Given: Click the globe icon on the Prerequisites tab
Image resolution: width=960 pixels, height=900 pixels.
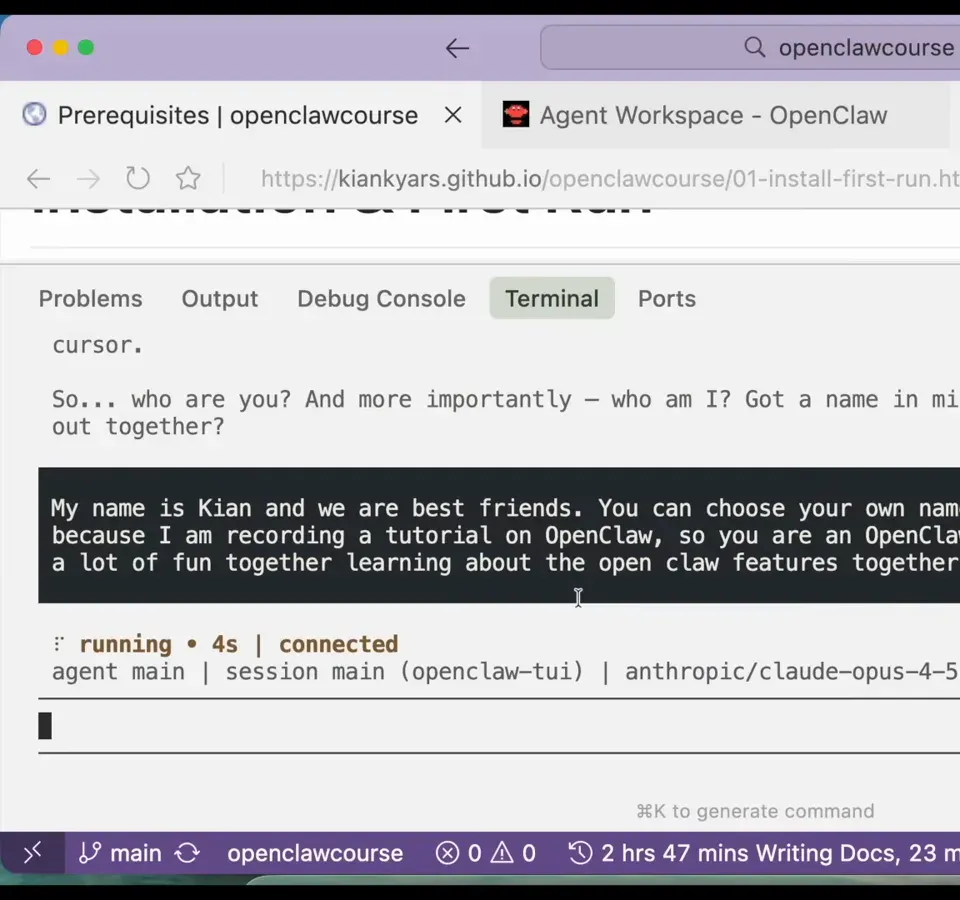Looking at the screenshot, I should (x=34, y=114).
